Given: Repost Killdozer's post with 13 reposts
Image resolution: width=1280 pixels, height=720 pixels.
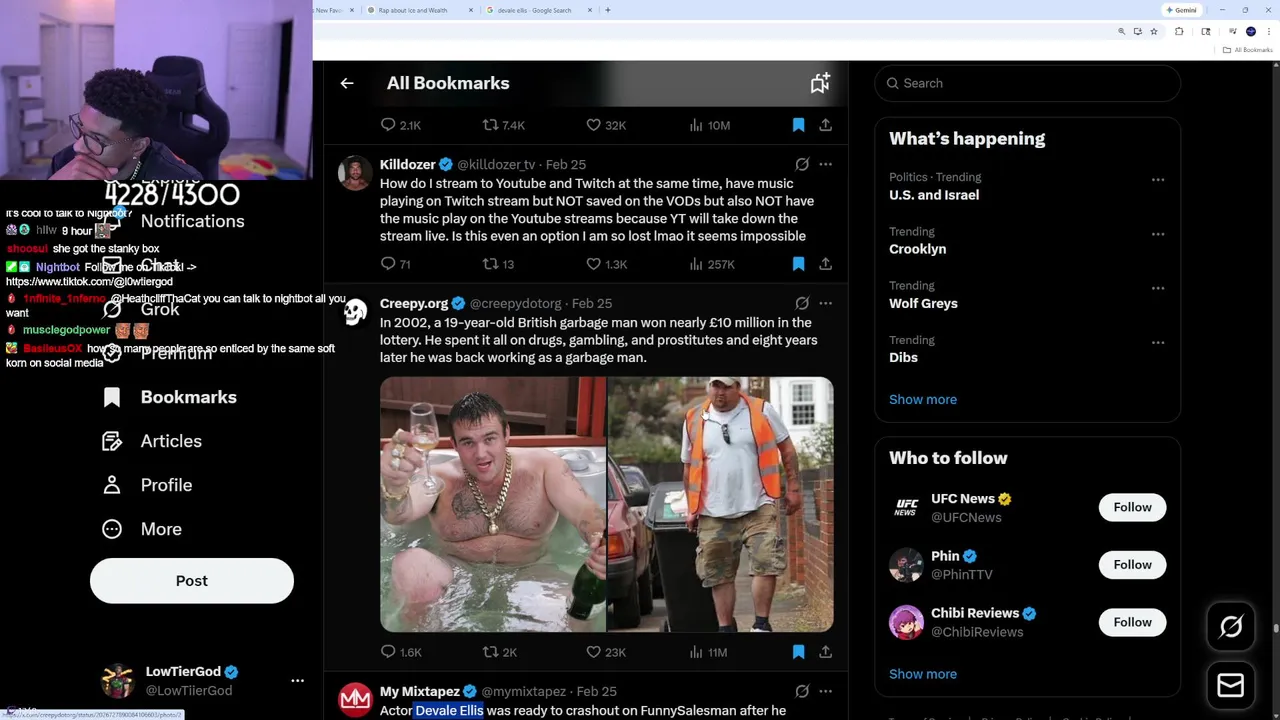Looking at the screenshot, I should pos(498,264).
